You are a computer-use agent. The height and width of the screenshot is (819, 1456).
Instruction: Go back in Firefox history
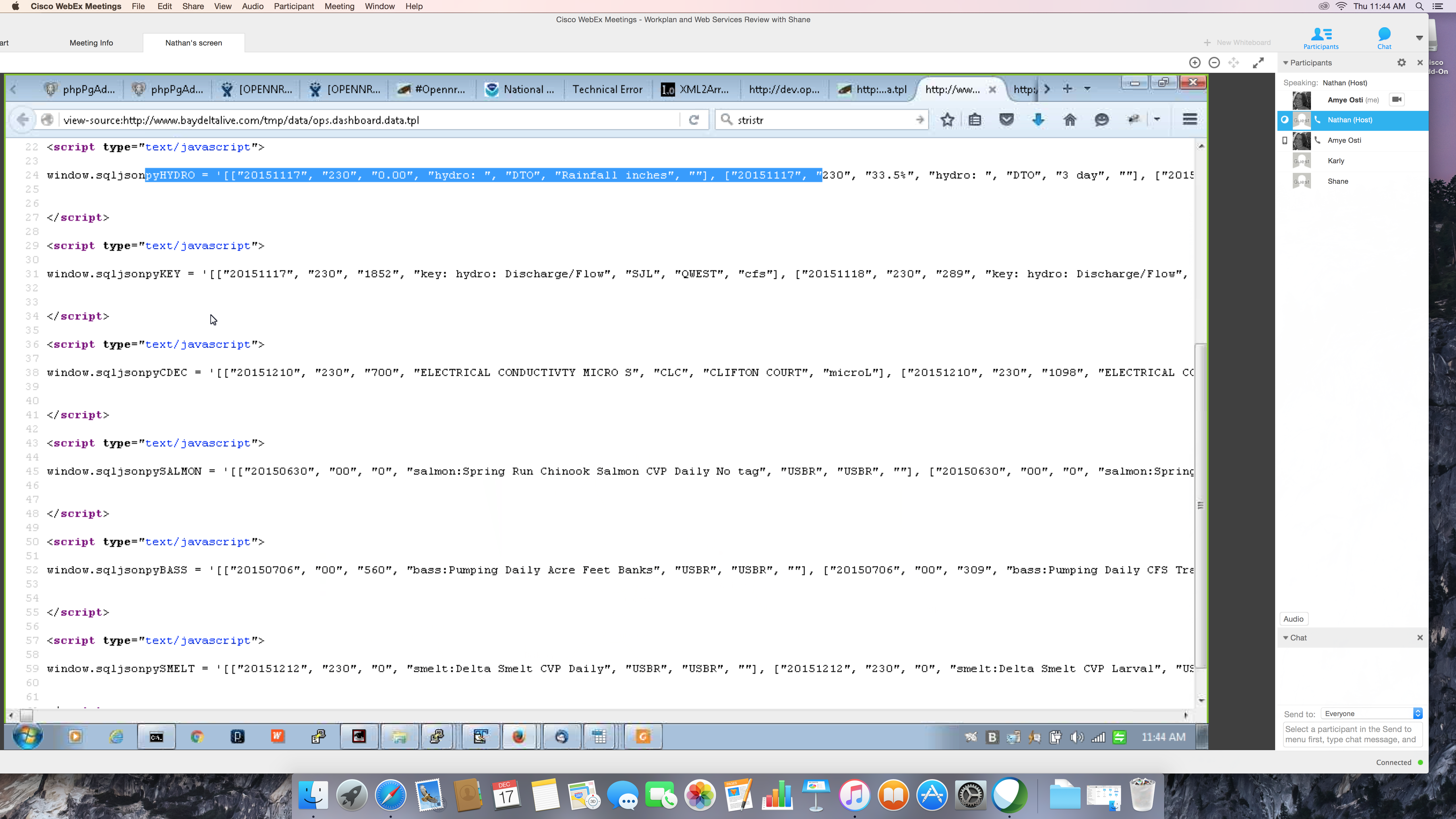click(23, 120)
